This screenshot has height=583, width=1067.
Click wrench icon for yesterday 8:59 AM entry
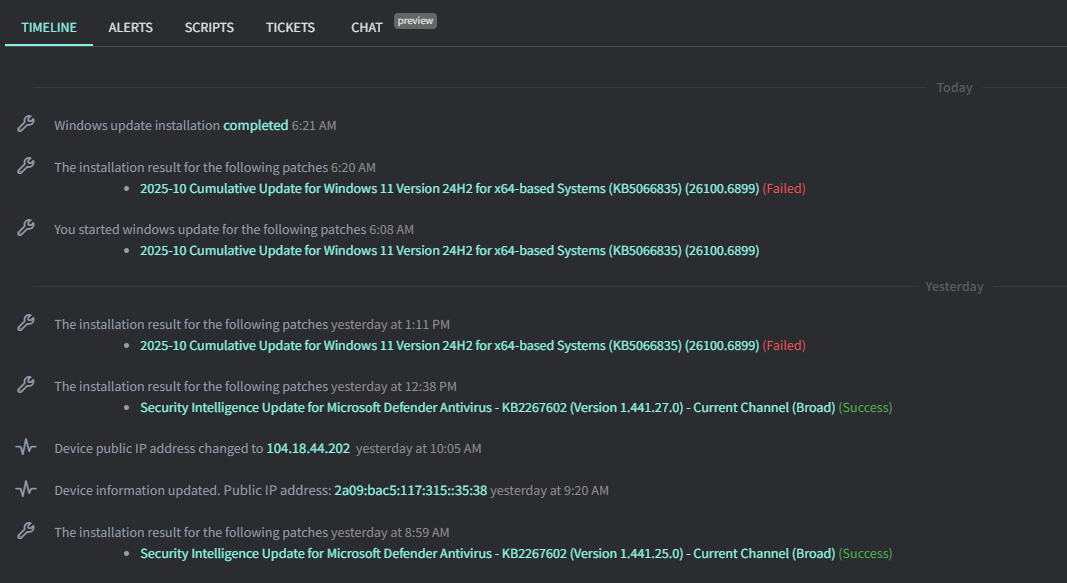click(26, 531)
